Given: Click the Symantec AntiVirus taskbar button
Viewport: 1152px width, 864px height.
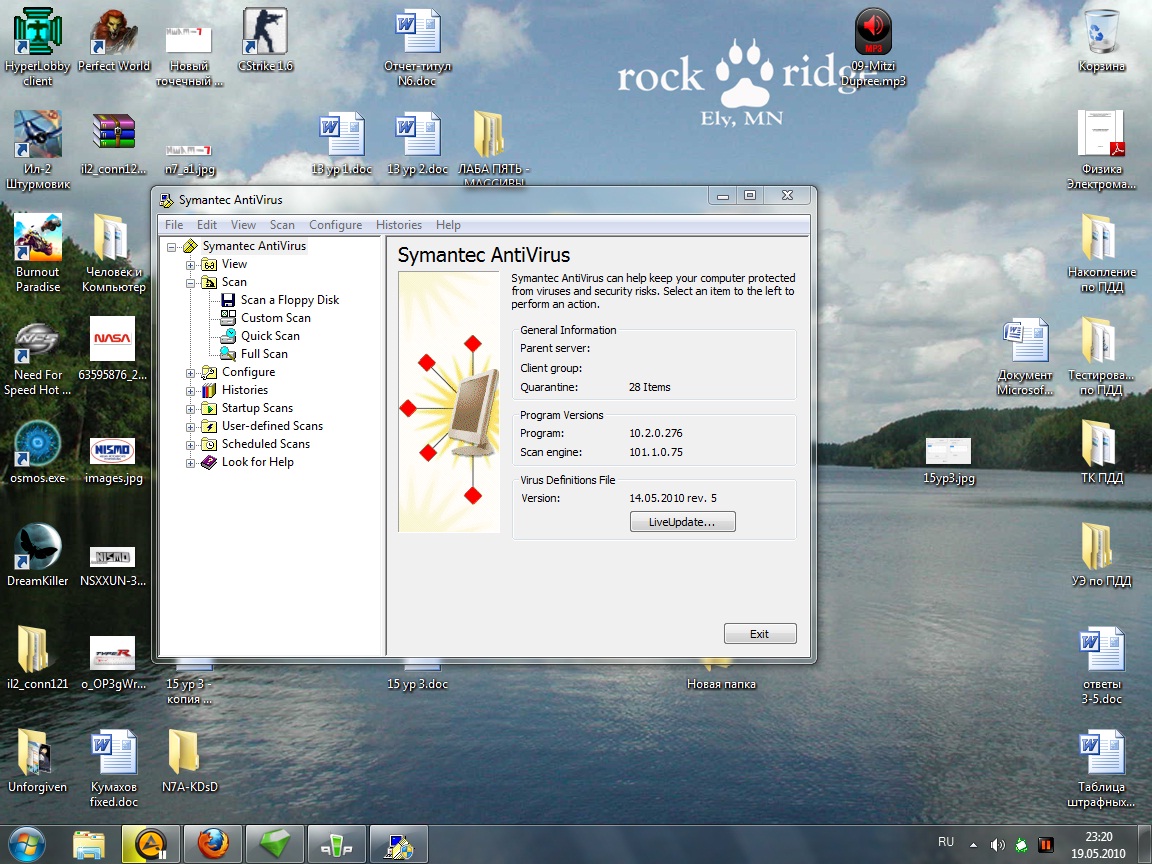Looking at the screenshot, I should pos(398,844).
